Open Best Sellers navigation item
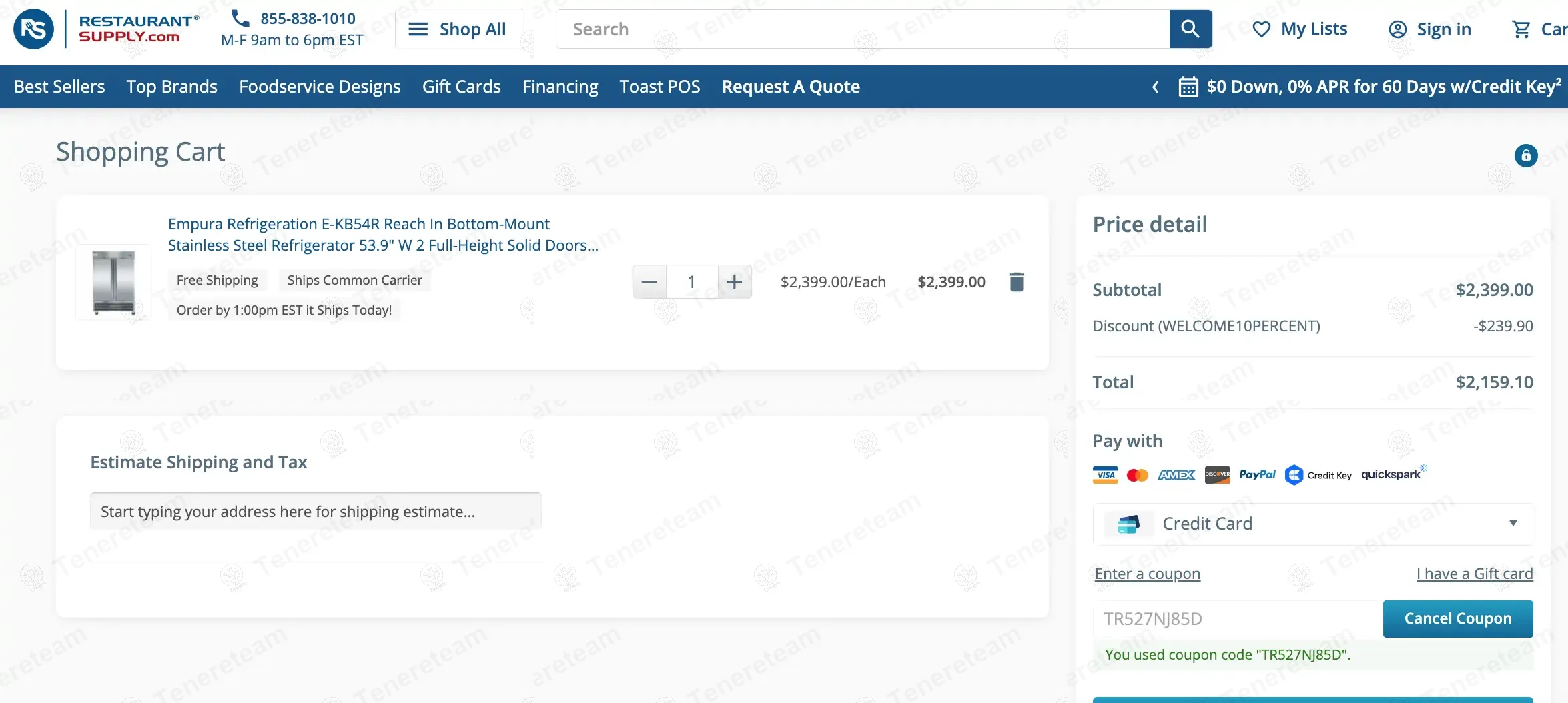 59,87
